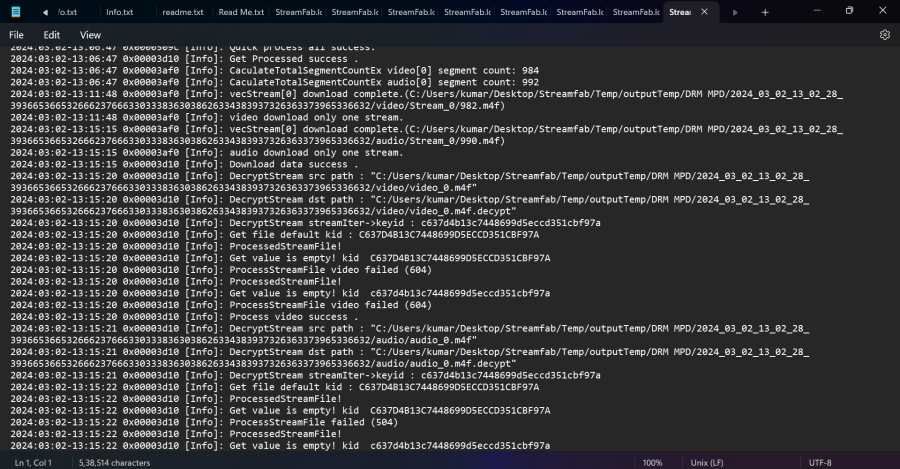
Task: Open the Edit menu
Action: [52, 35]
